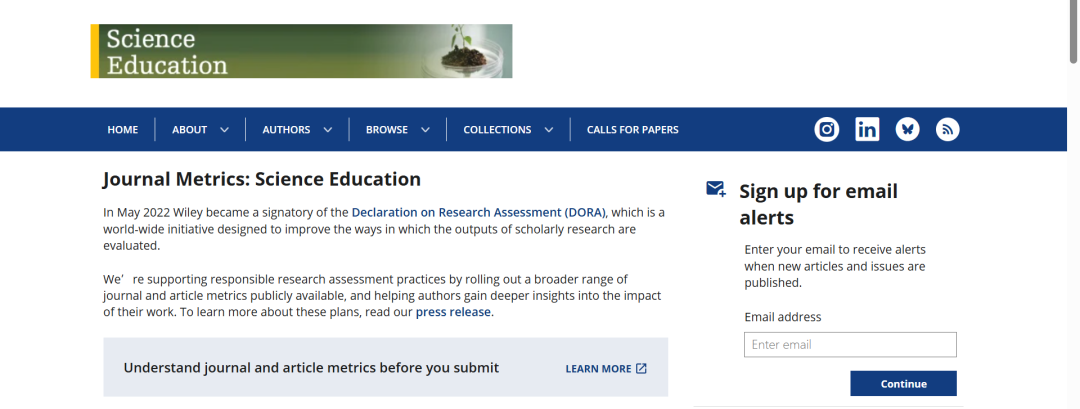Click the external link icon beside LEARN MORE
This screenshot has height=409, width=1080.
pyautogui.click(x=641, y=368)
